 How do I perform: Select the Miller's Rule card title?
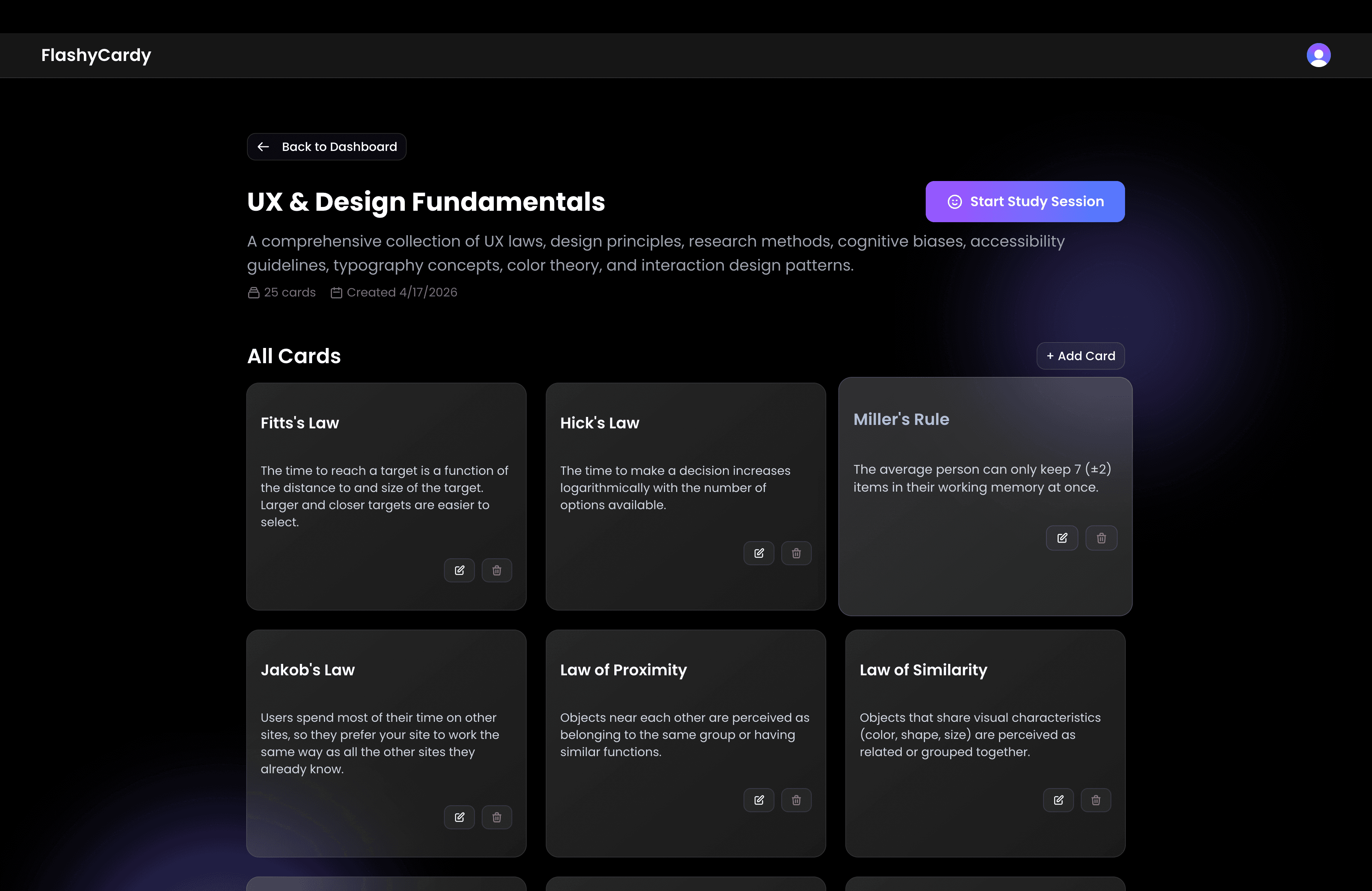point(901,419)
